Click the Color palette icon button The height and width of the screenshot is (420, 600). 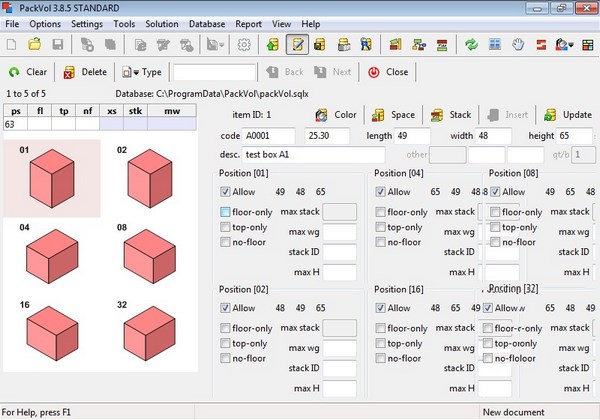point(335,115)
